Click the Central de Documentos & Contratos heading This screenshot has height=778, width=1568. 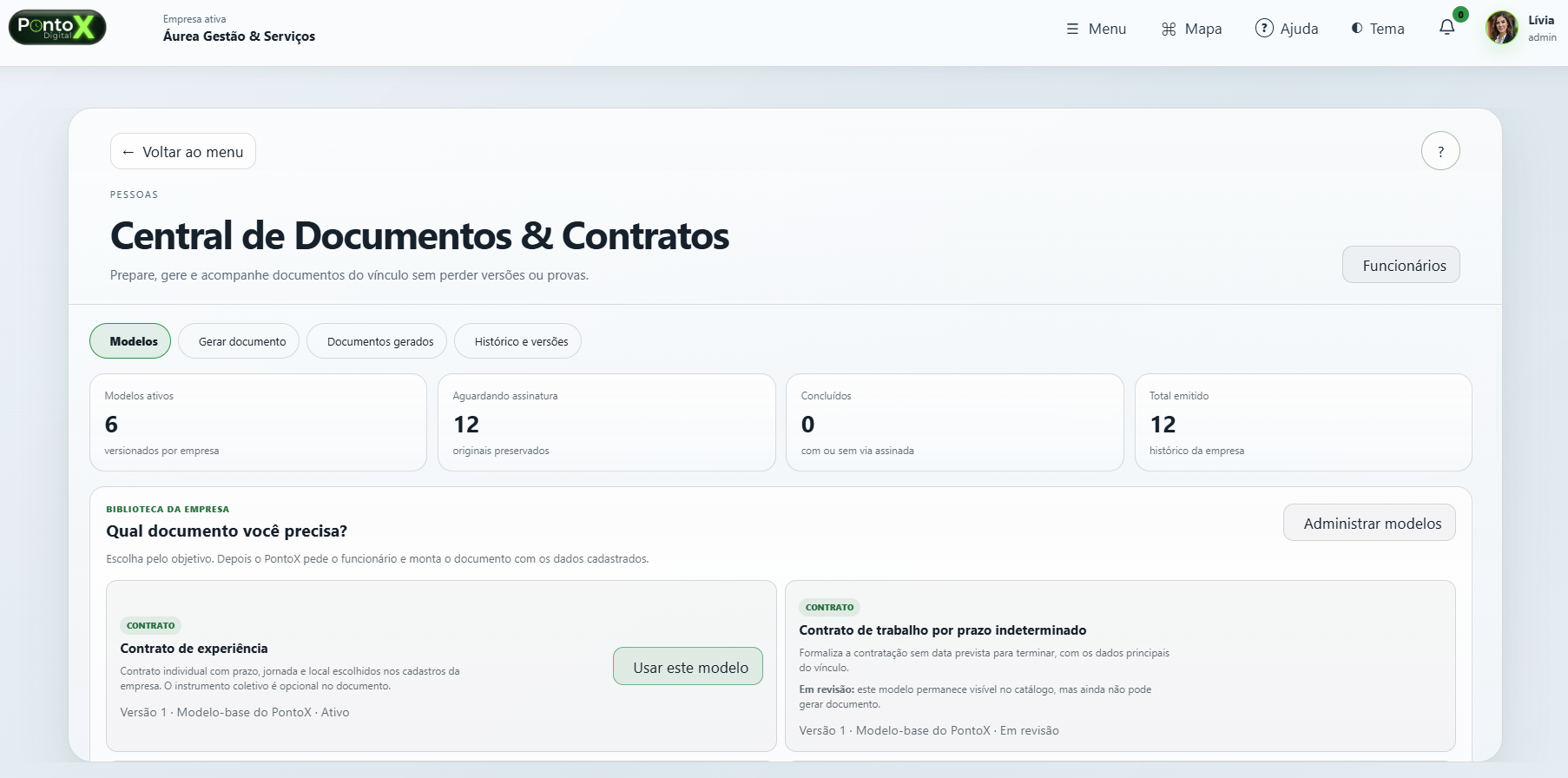pos(419,235)
